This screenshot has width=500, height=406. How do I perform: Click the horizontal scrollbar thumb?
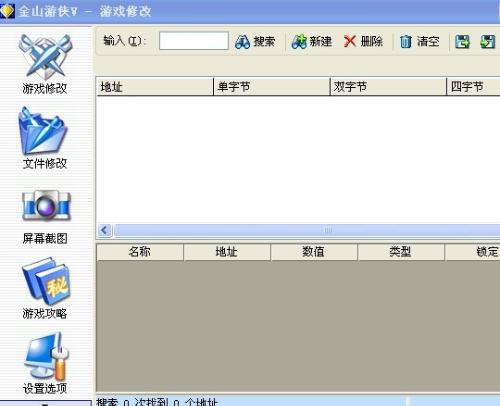coord(307,230)
